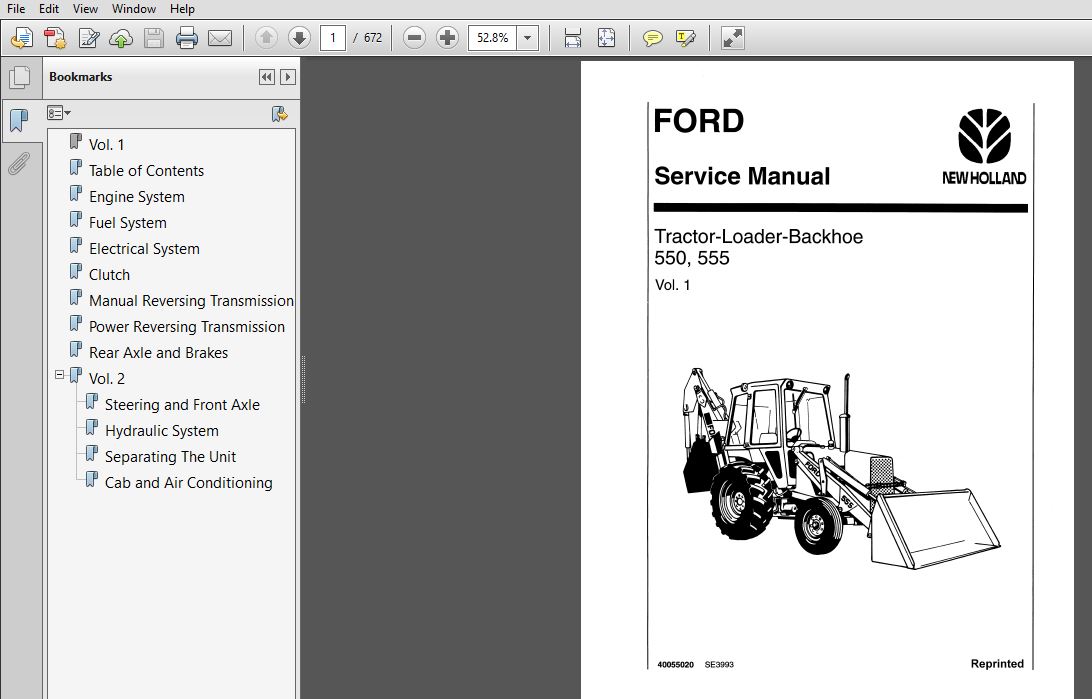Click the 550, 555 model numbers
This screenshot has width=1092, height=699.
click(x=692, y=258)
